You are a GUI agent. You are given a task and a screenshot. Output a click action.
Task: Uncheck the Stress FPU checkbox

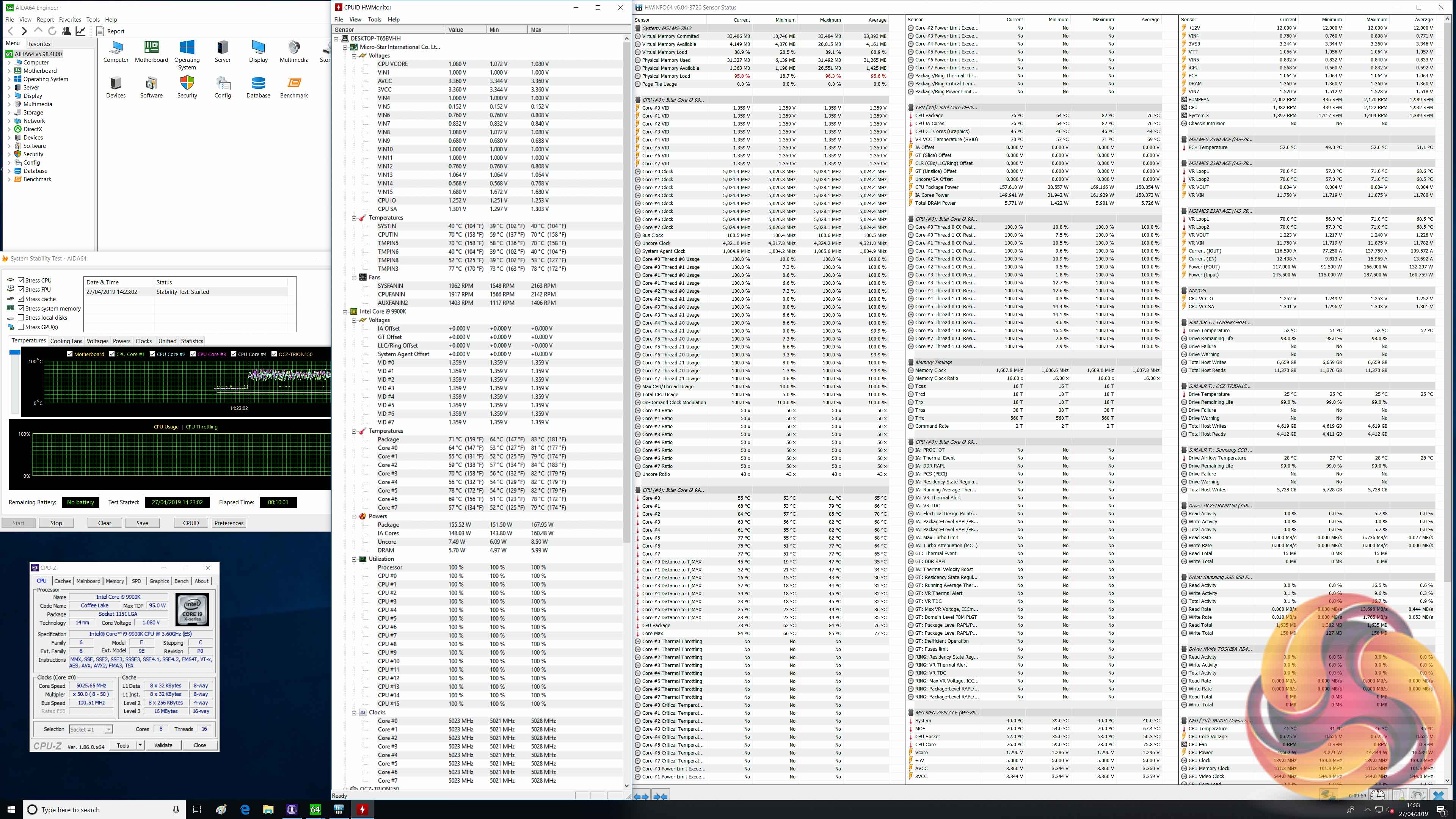pyautogui.click(x=21, y=289)
